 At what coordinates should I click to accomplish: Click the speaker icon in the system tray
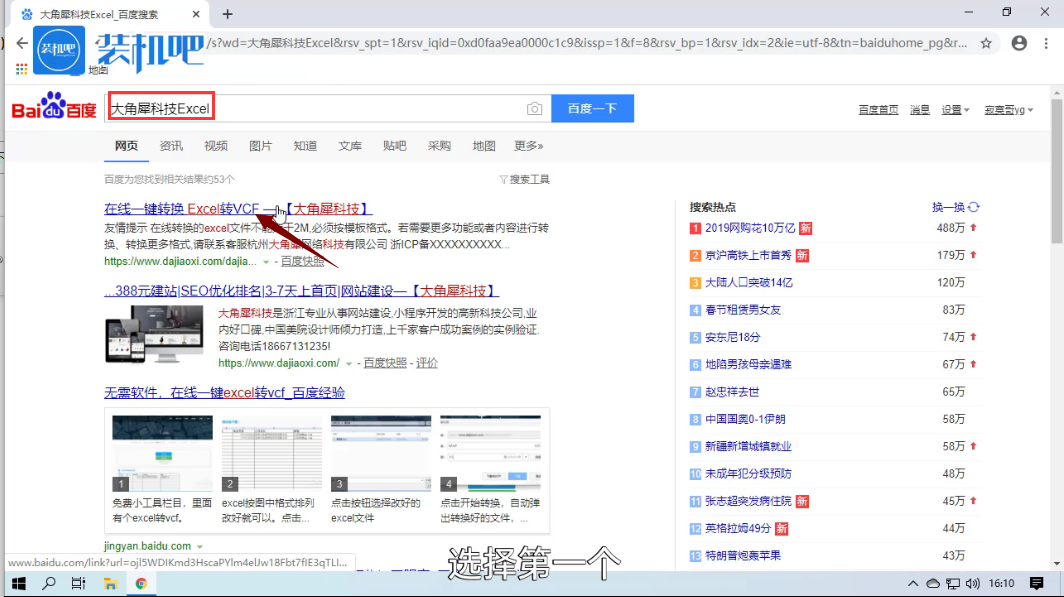(x=972, y=582)
